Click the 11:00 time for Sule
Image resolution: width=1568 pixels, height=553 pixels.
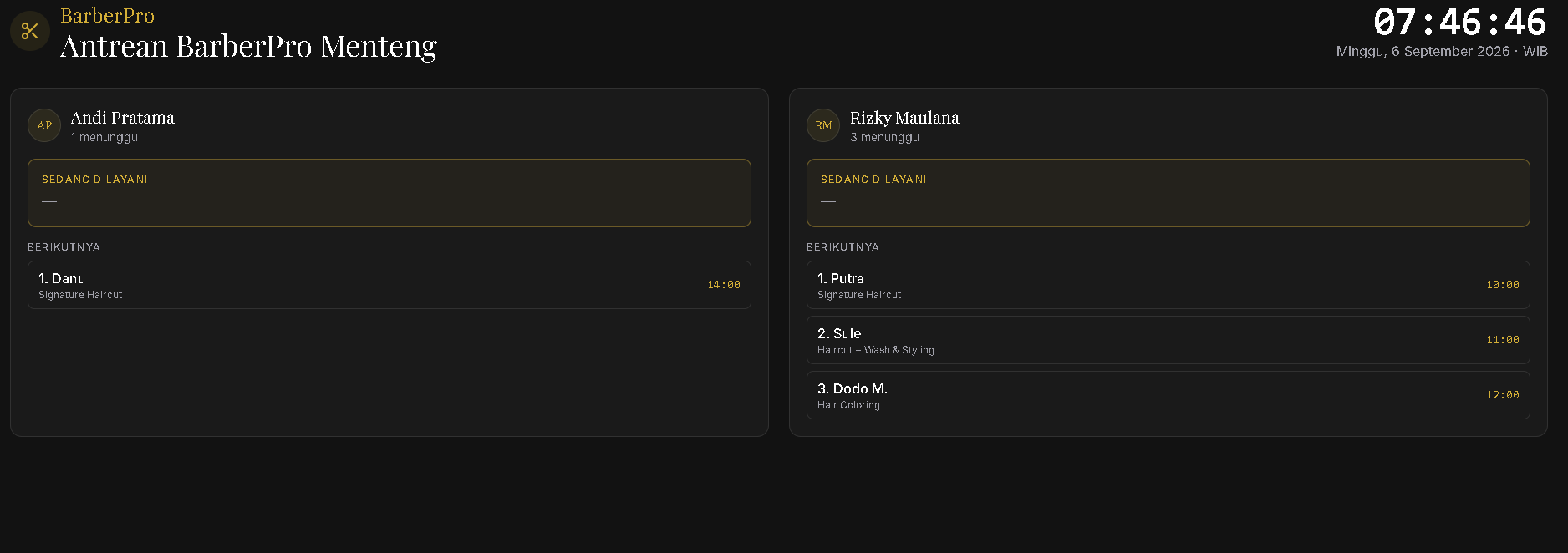coord(1503,340)
